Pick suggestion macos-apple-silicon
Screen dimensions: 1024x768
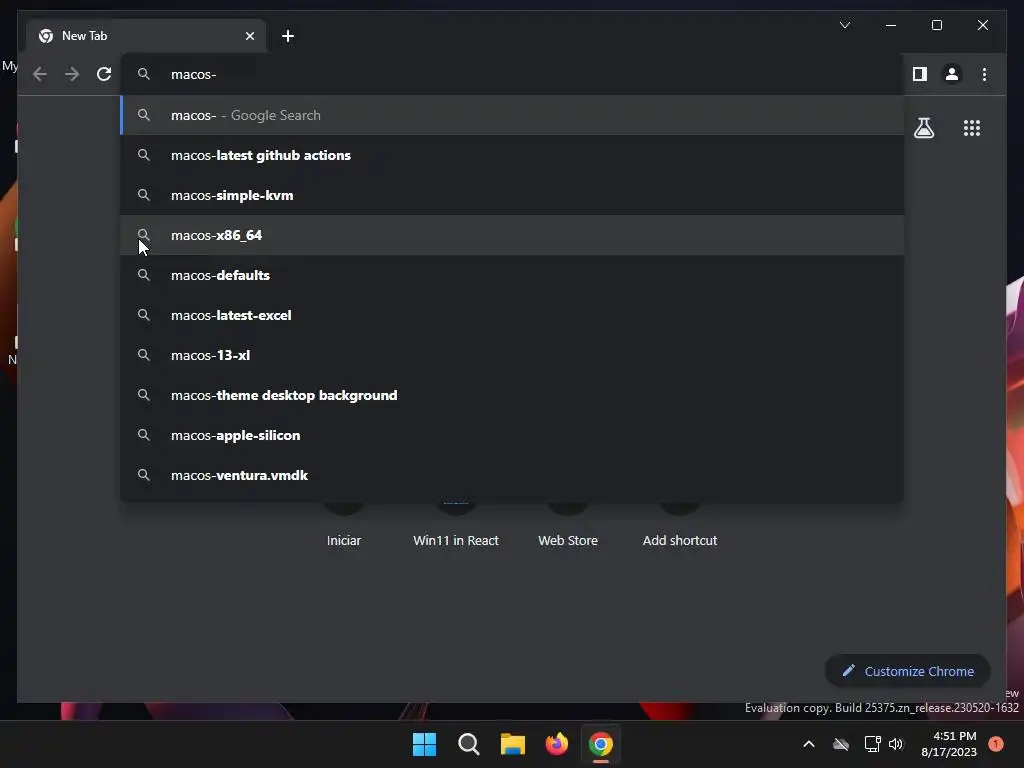tap(513, 435)
